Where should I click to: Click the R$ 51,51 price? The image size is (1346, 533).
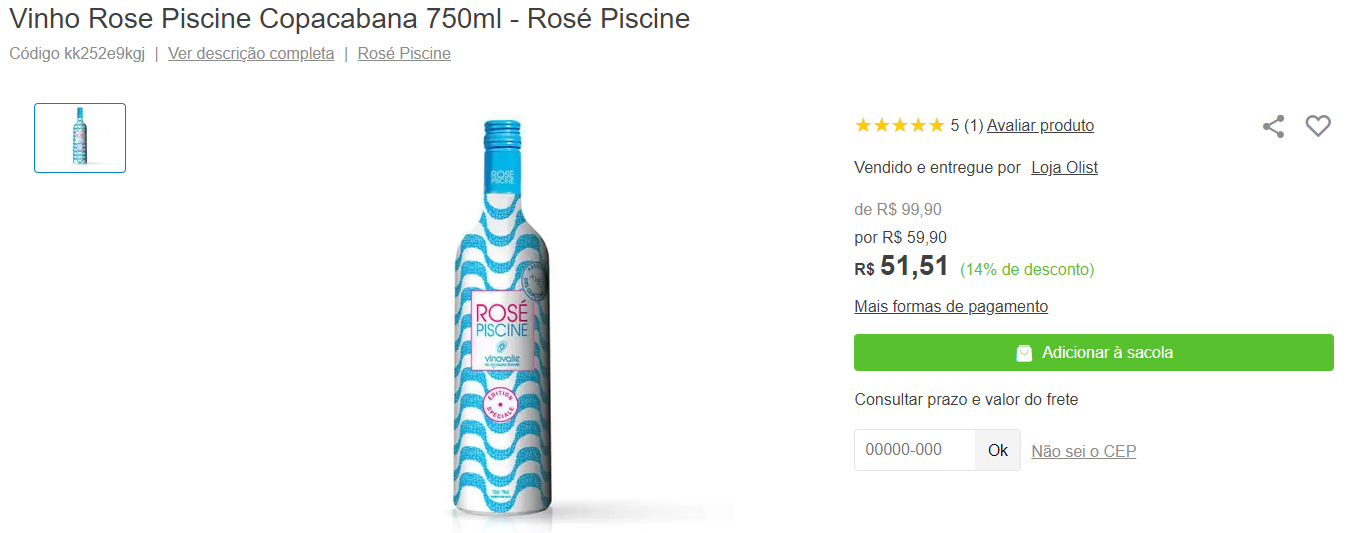[901, 266]
